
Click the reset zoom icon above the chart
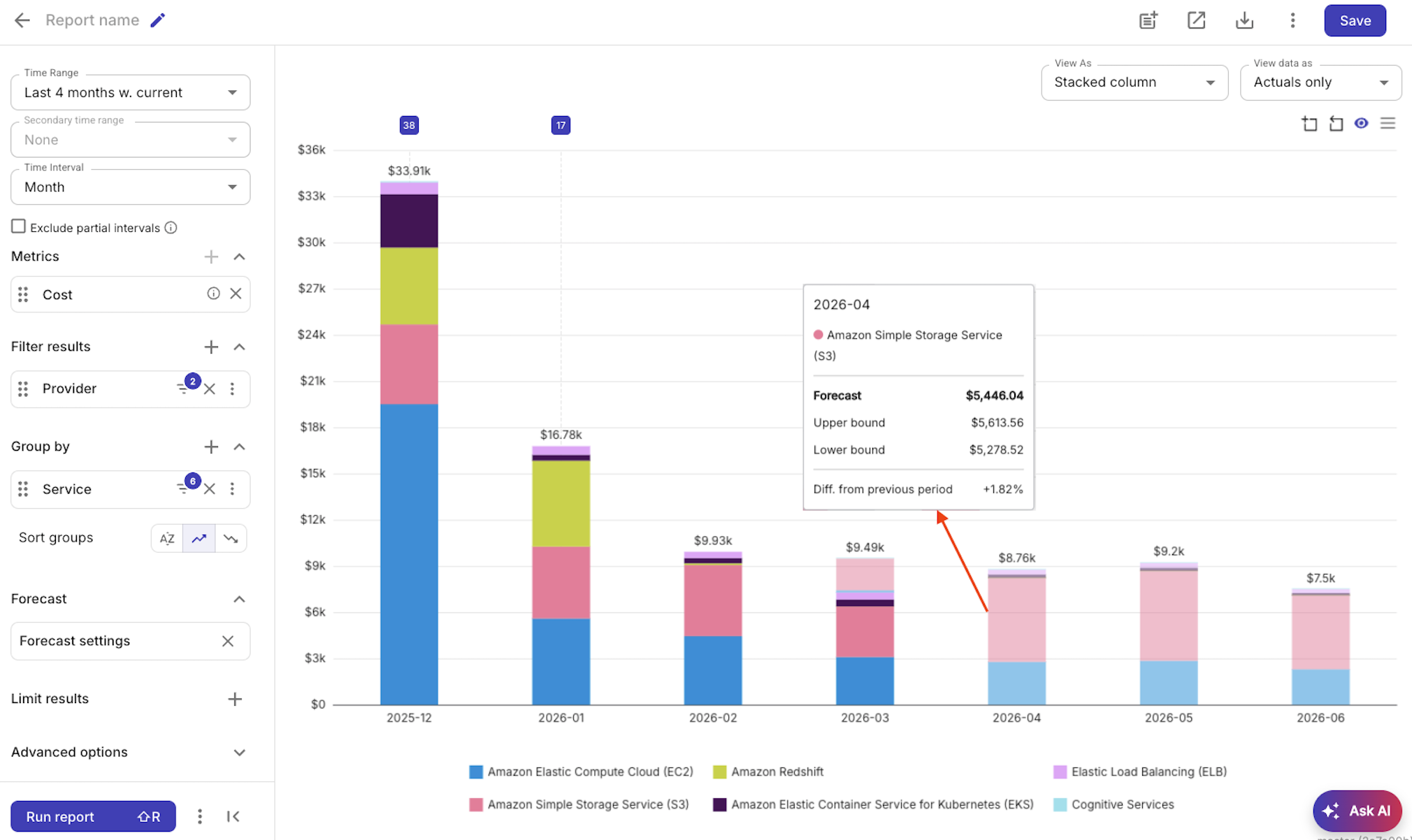pyautogui.click(x=1336, y=123)
